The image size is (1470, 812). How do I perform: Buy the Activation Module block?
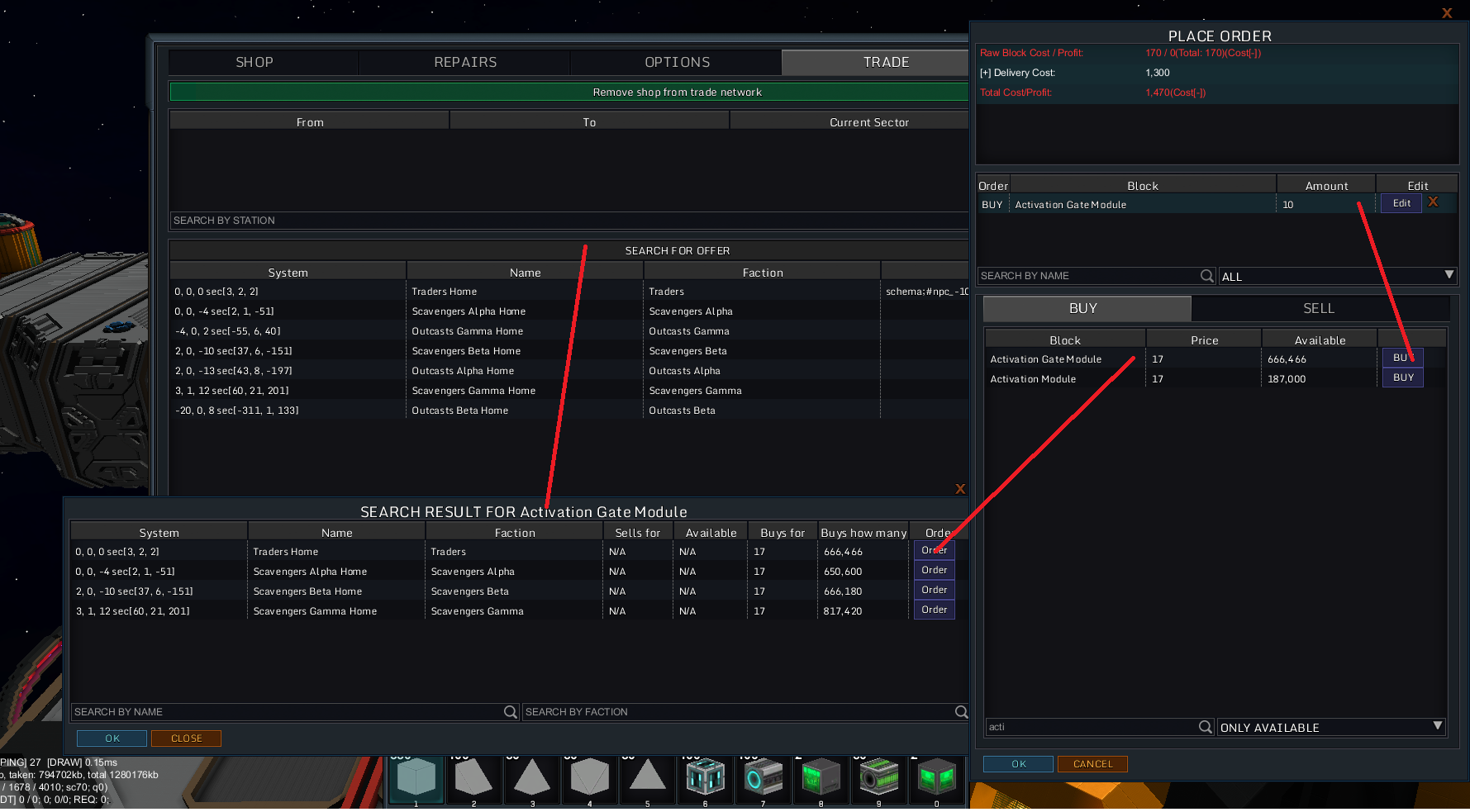1402,378
